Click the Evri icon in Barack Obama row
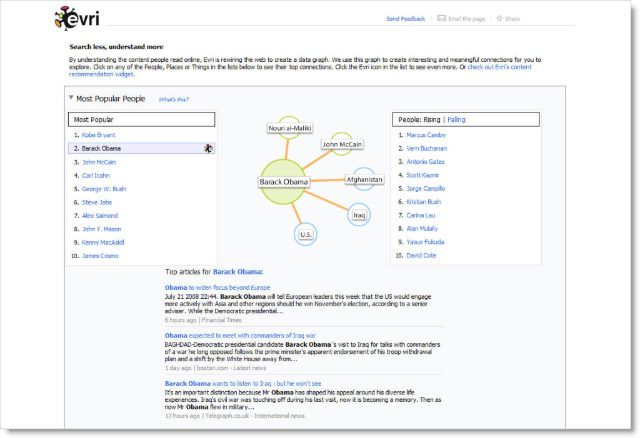Viewport: 640px width, 438px height. coord(208,148)
